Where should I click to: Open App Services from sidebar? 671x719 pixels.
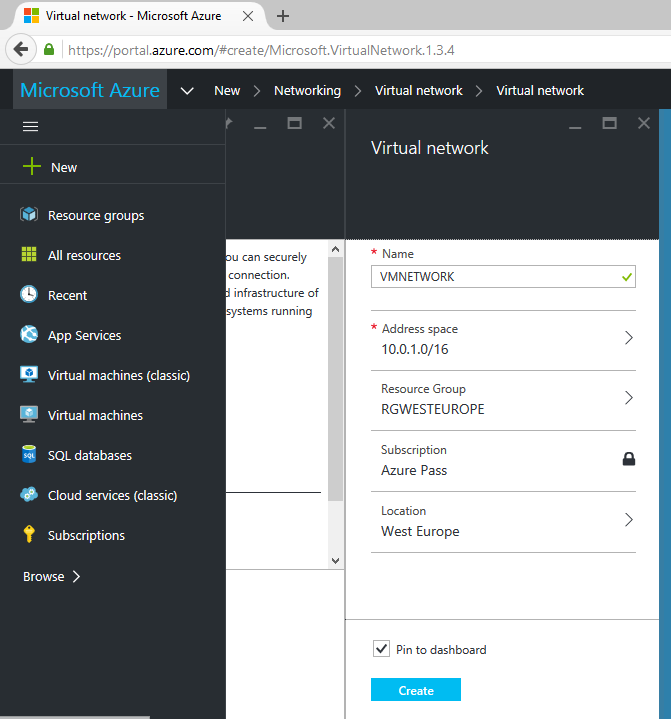(x=84, y=336)
